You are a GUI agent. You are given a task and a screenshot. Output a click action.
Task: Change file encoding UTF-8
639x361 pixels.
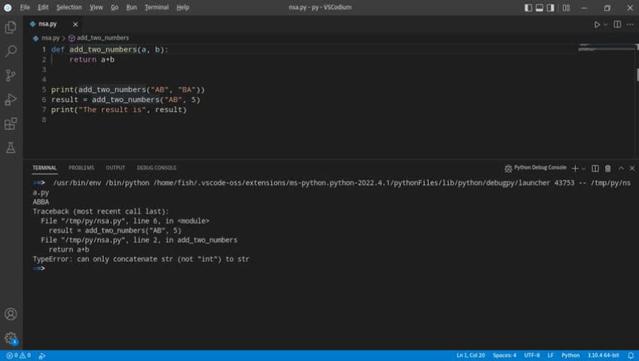point(532,355)
